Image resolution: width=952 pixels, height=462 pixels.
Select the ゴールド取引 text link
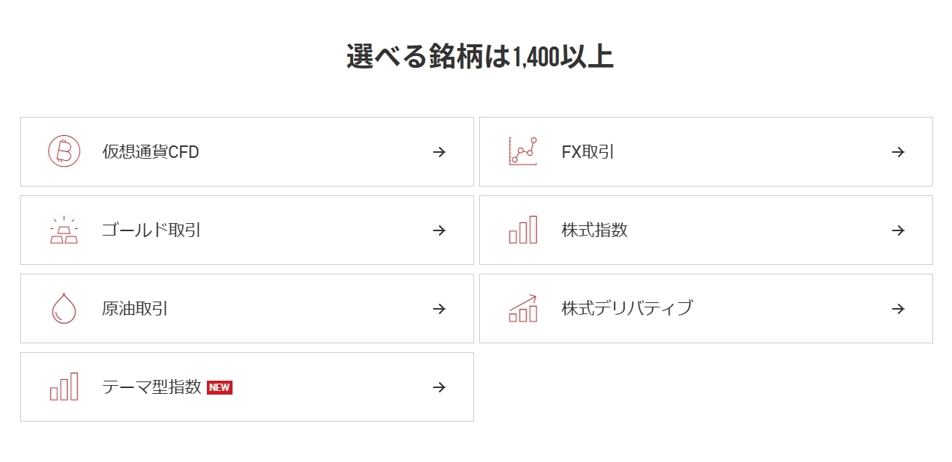click(151, 230)
